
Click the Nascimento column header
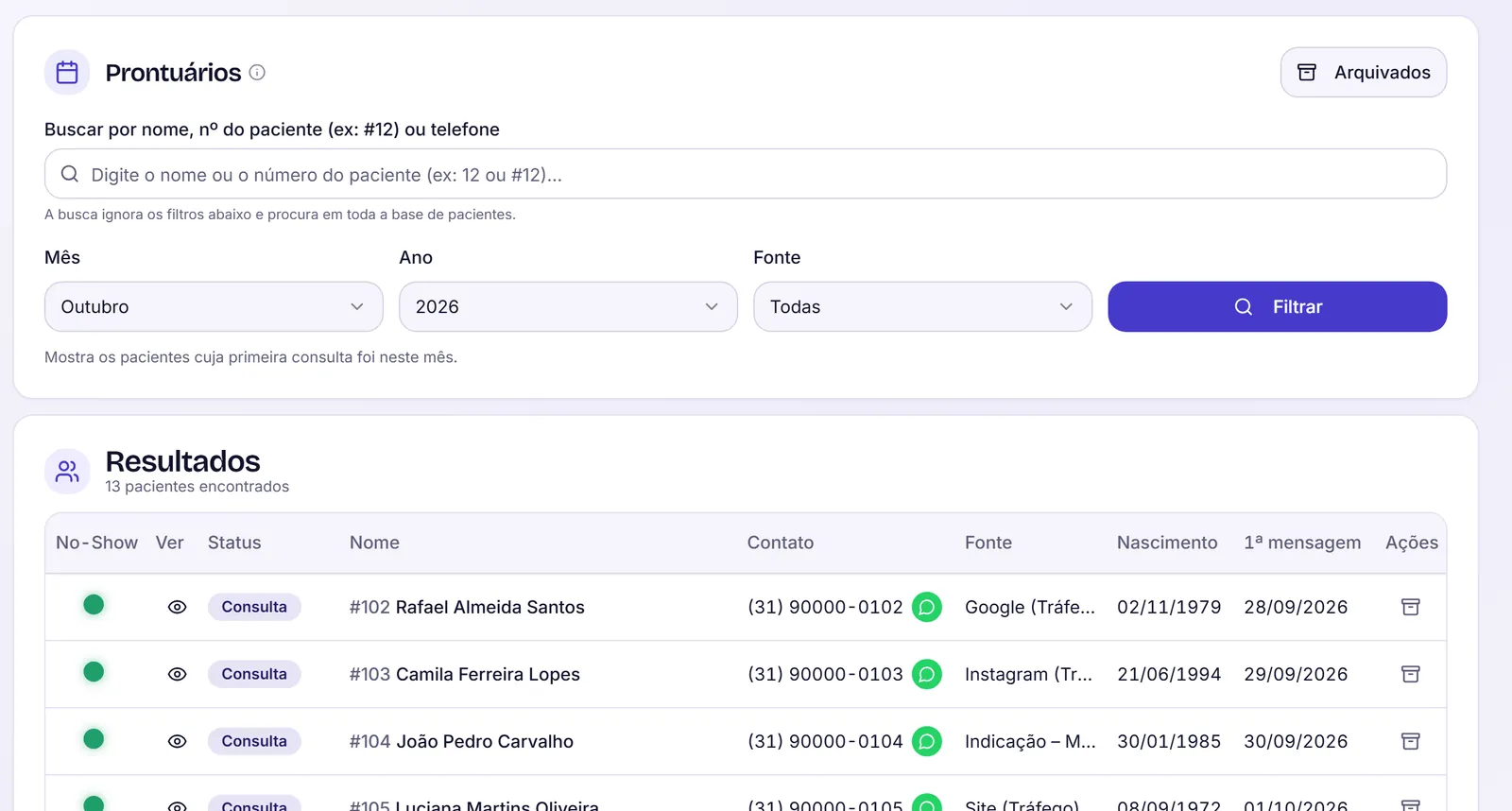point(1167,543)
